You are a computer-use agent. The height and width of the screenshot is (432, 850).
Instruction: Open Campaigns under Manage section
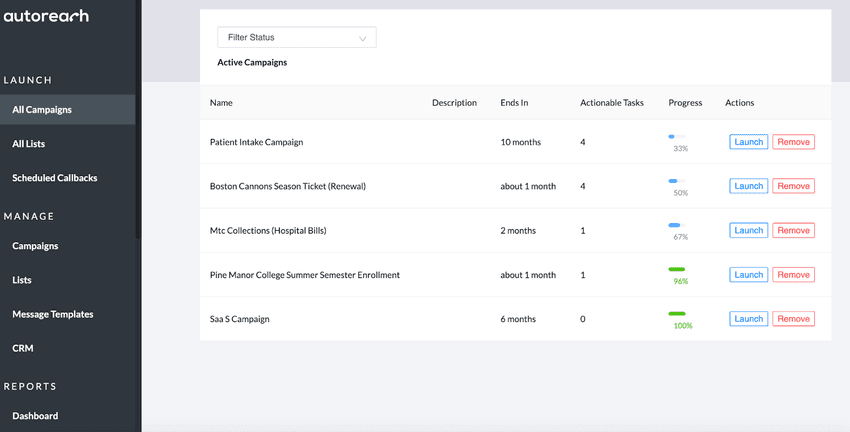(35, 246)
